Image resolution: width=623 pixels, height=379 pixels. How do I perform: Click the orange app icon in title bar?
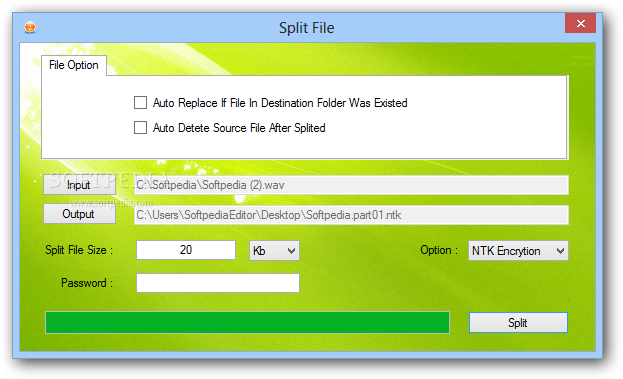point(30,27)
